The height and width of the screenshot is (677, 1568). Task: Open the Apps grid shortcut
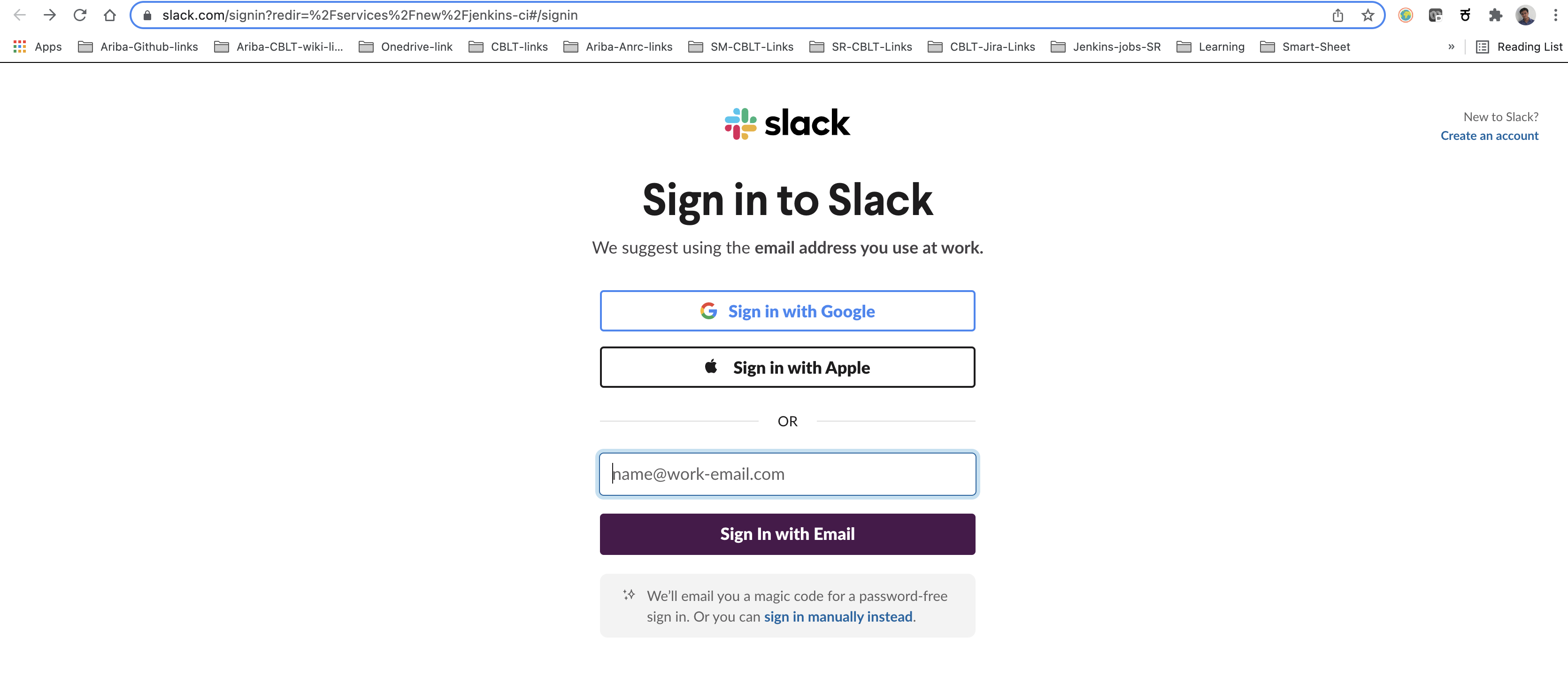coord(38,47)
